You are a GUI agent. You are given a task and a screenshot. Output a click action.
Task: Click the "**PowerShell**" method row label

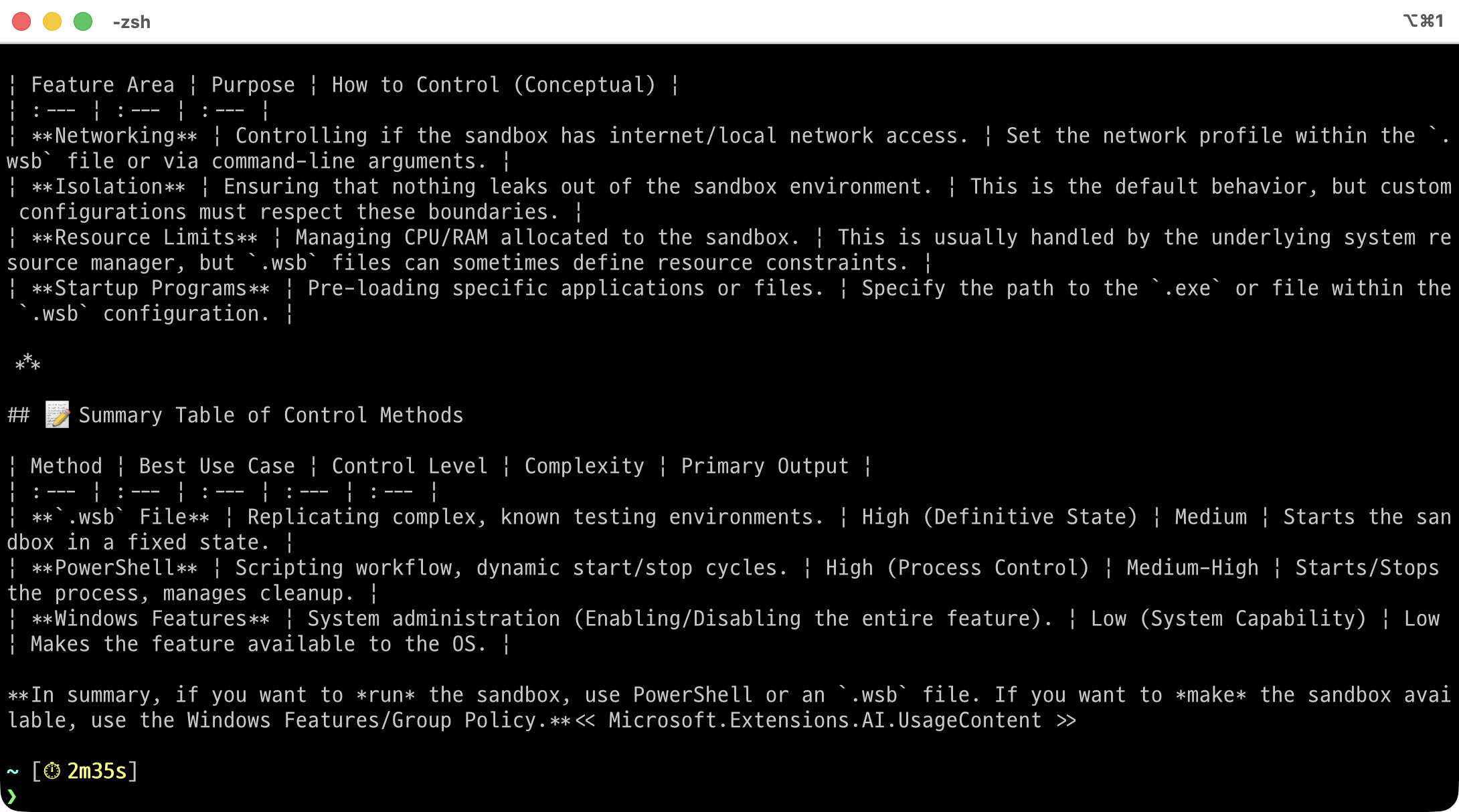[114, 568]
